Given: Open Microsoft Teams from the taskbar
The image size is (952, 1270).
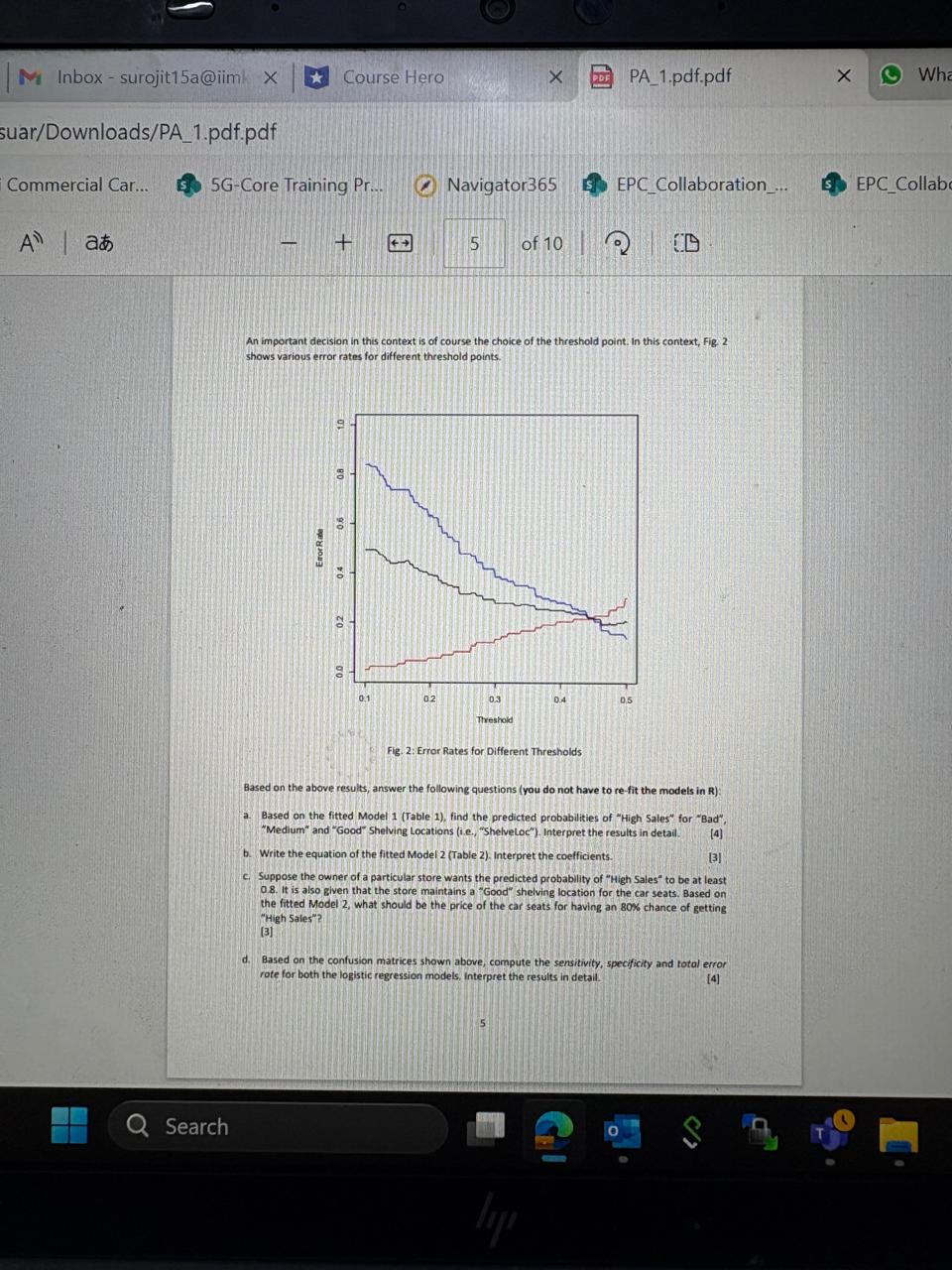Looking at the screenshot, I should click(829, 1129).
